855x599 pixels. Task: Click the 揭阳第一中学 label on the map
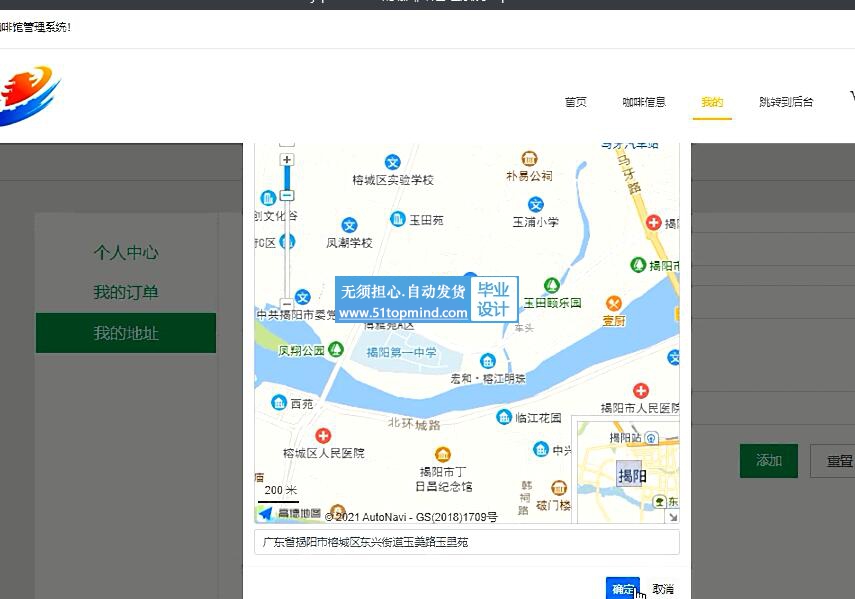(x=401, y=353)
